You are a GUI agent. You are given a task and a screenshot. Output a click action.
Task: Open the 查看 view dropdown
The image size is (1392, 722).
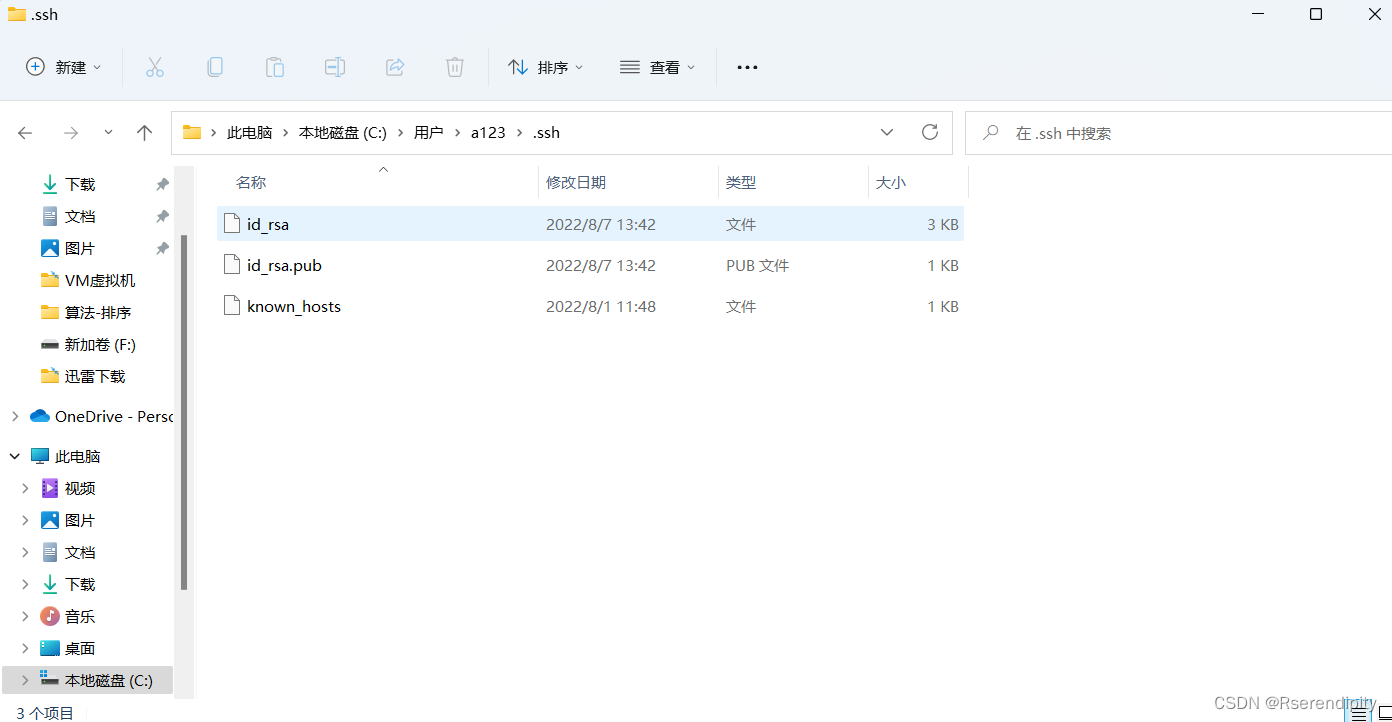coord(657,67)
